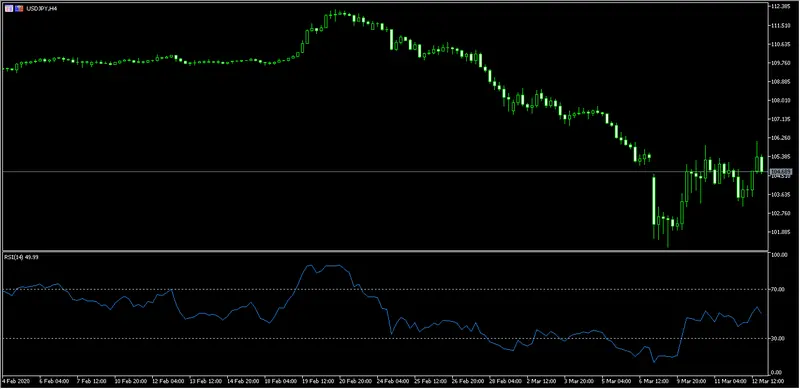Click the one-click trading icon beside USDJPY
Viewport: 800px width, 389px height.
(x=9, y=9)
